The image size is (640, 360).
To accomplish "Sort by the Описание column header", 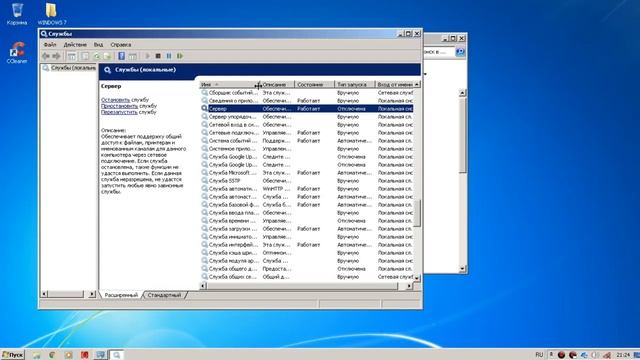I will click(x=277, y=84).
